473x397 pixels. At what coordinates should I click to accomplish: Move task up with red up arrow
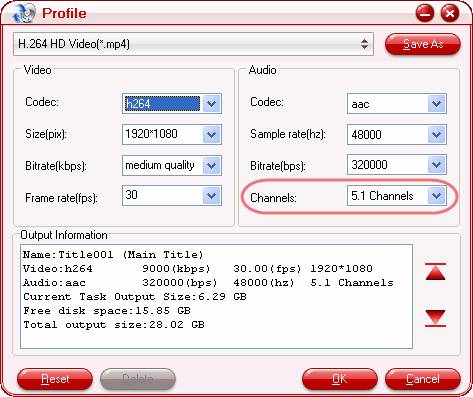tap(435, 272)
